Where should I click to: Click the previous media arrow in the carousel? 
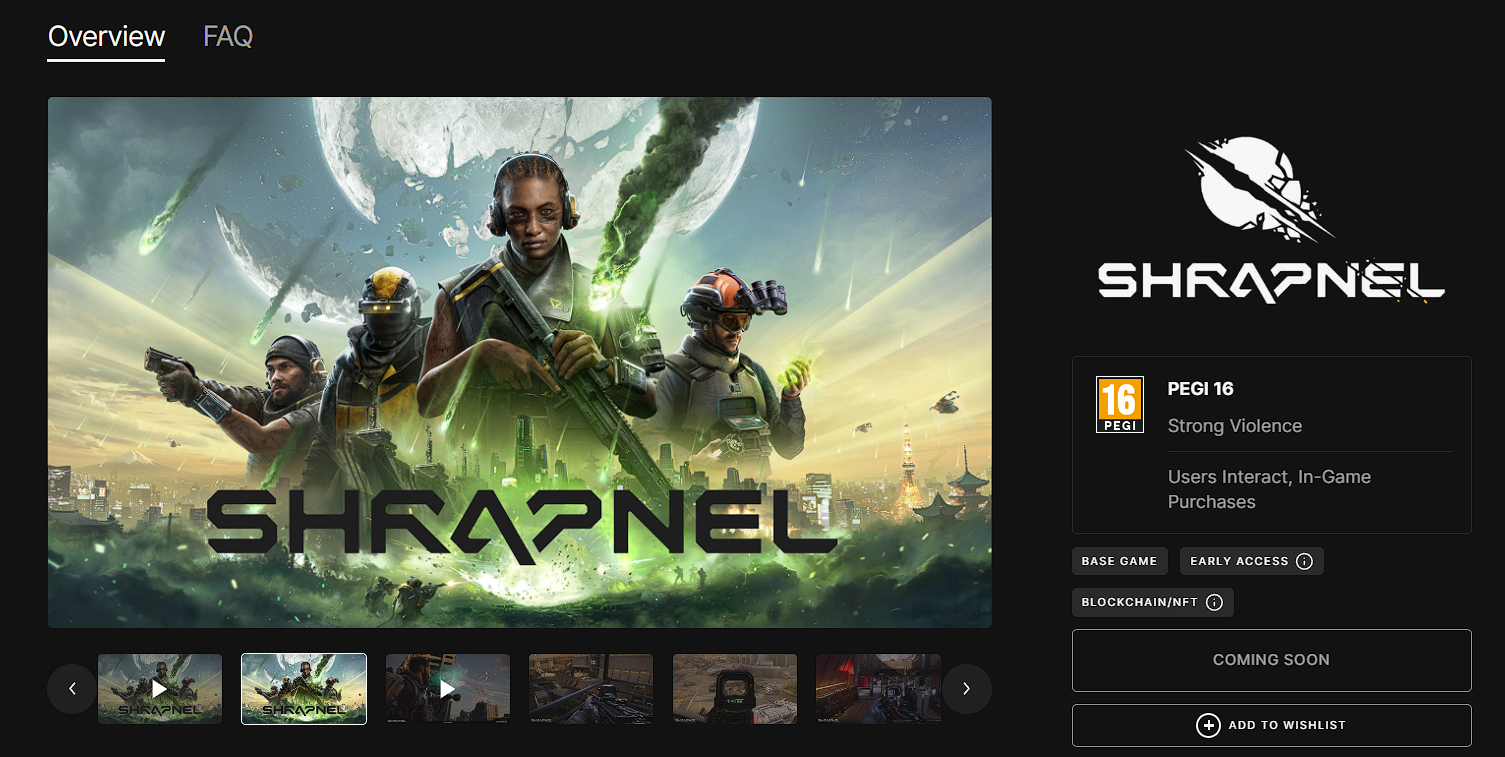point(72,689)
